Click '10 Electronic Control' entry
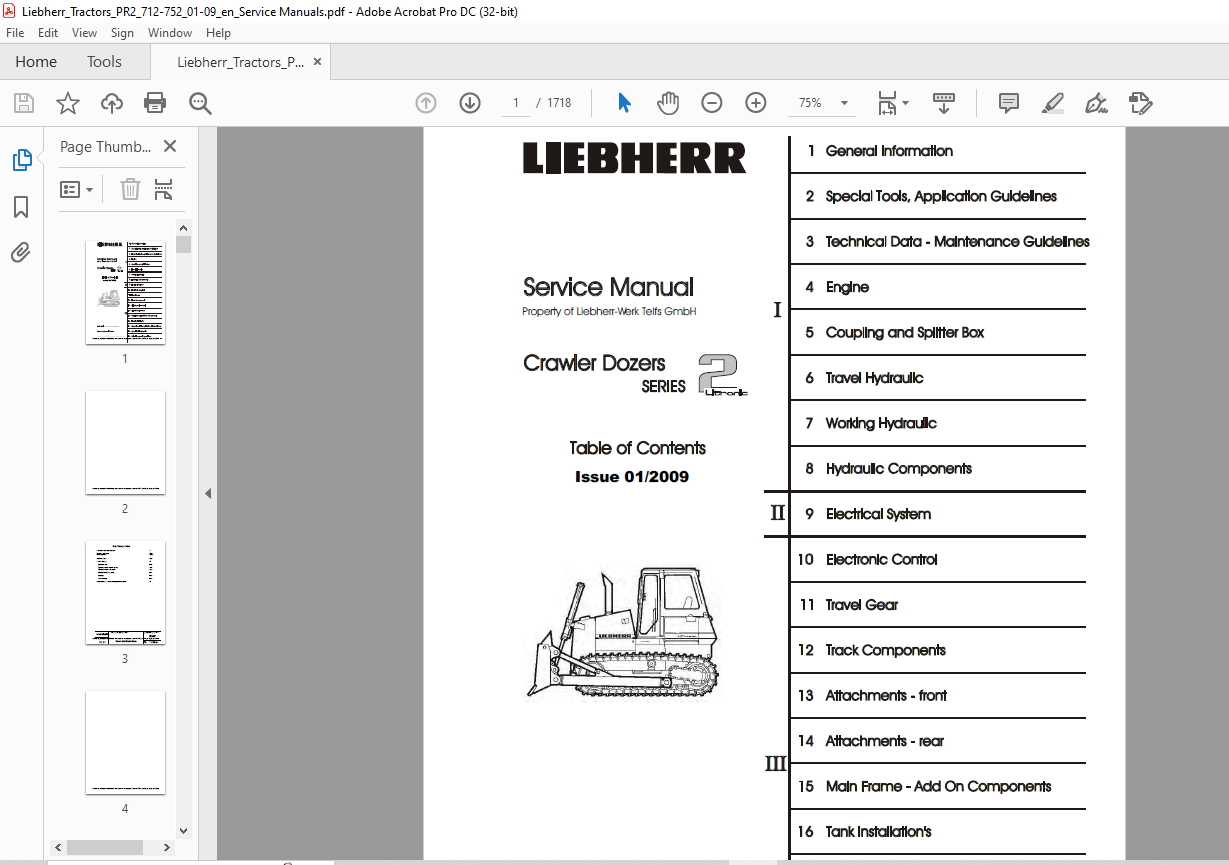This screenshot has height=865, width=1229. 867,560
